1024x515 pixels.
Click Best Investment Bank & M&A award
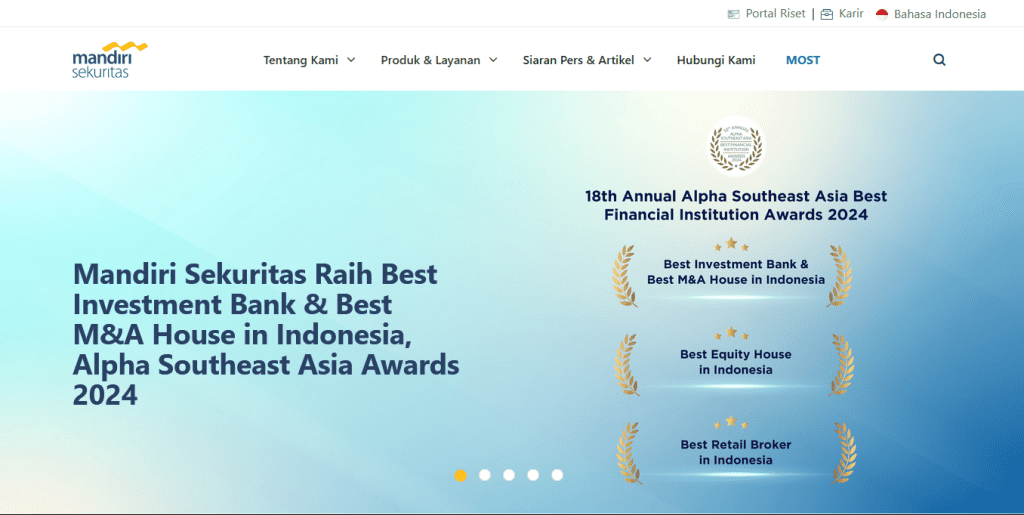735,272
